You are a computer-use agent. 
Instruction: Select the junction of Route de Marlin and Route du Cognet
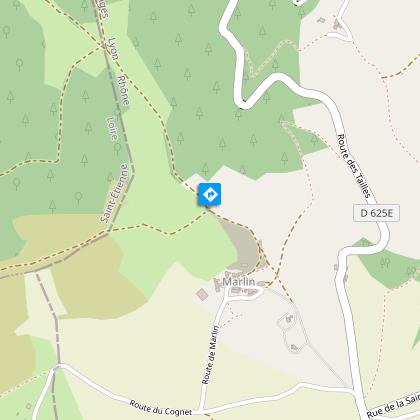200,410
